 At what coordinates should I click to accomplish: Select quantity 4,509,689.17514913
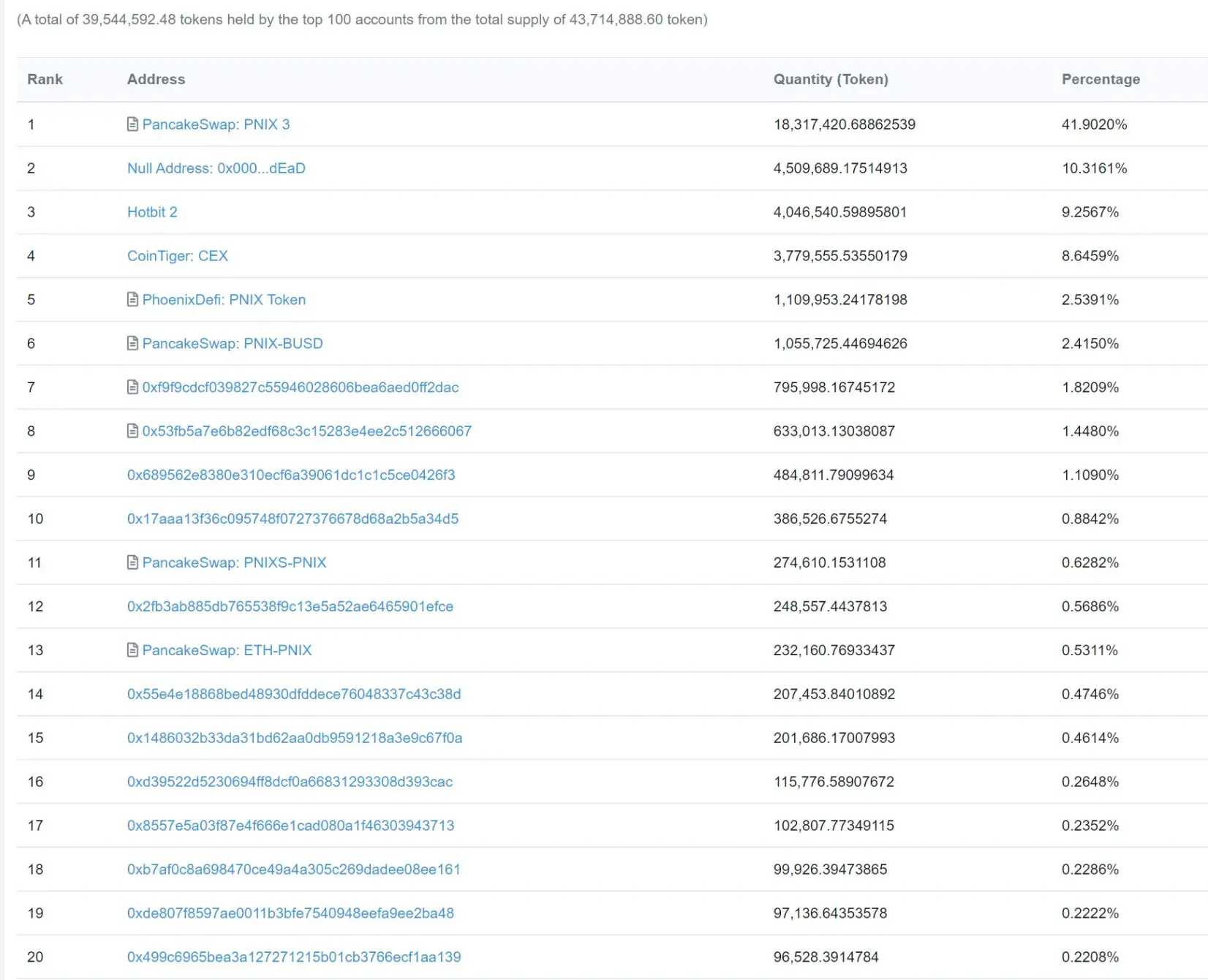click(x=841, y=168)
